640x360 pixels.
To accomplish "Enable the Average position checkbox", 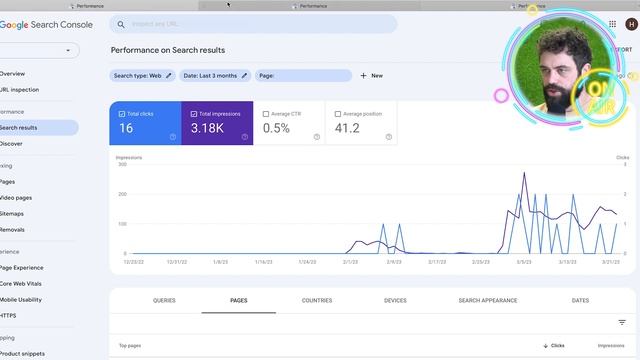I will 338,114.
